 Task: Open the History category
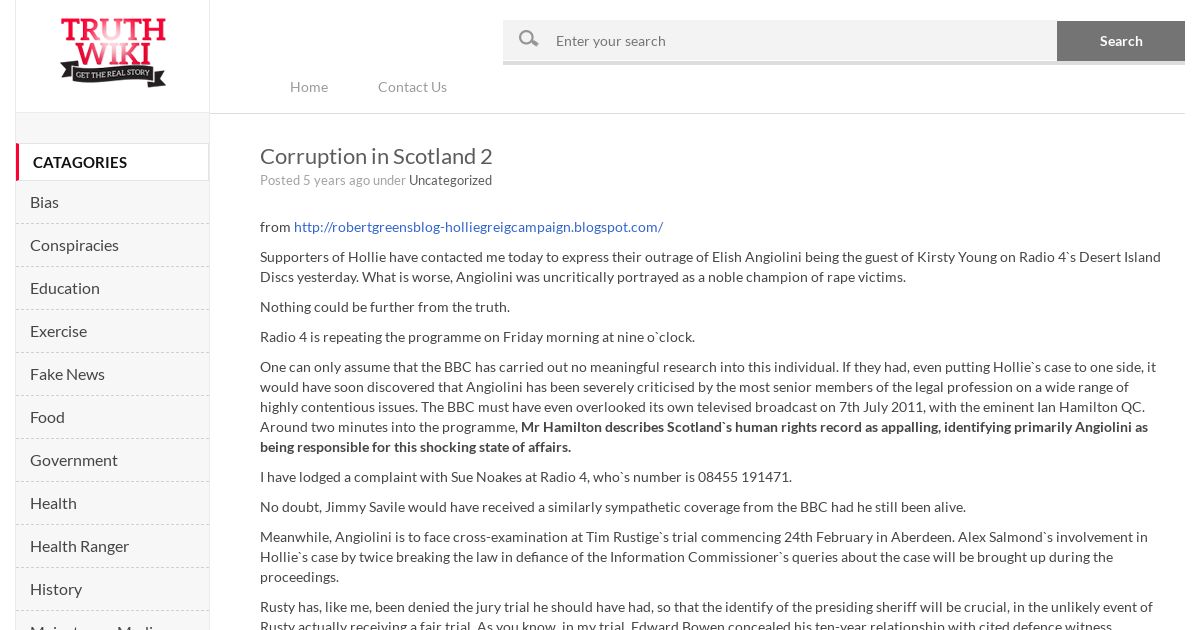click(x=112, y=589)
